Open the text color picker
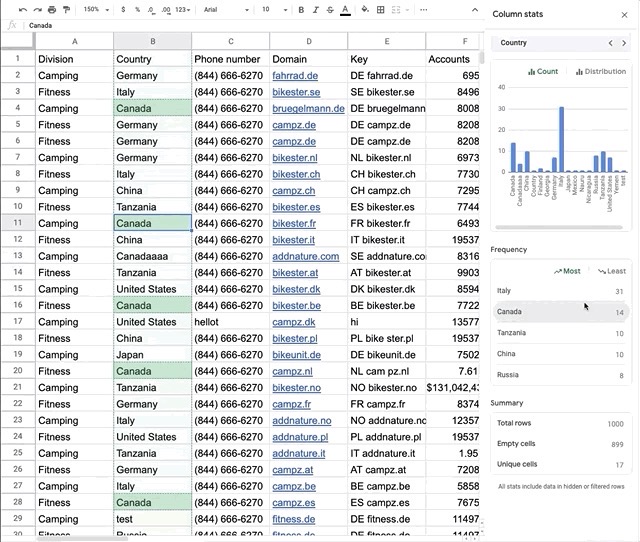640x542 pixels. tap(345, 9)
